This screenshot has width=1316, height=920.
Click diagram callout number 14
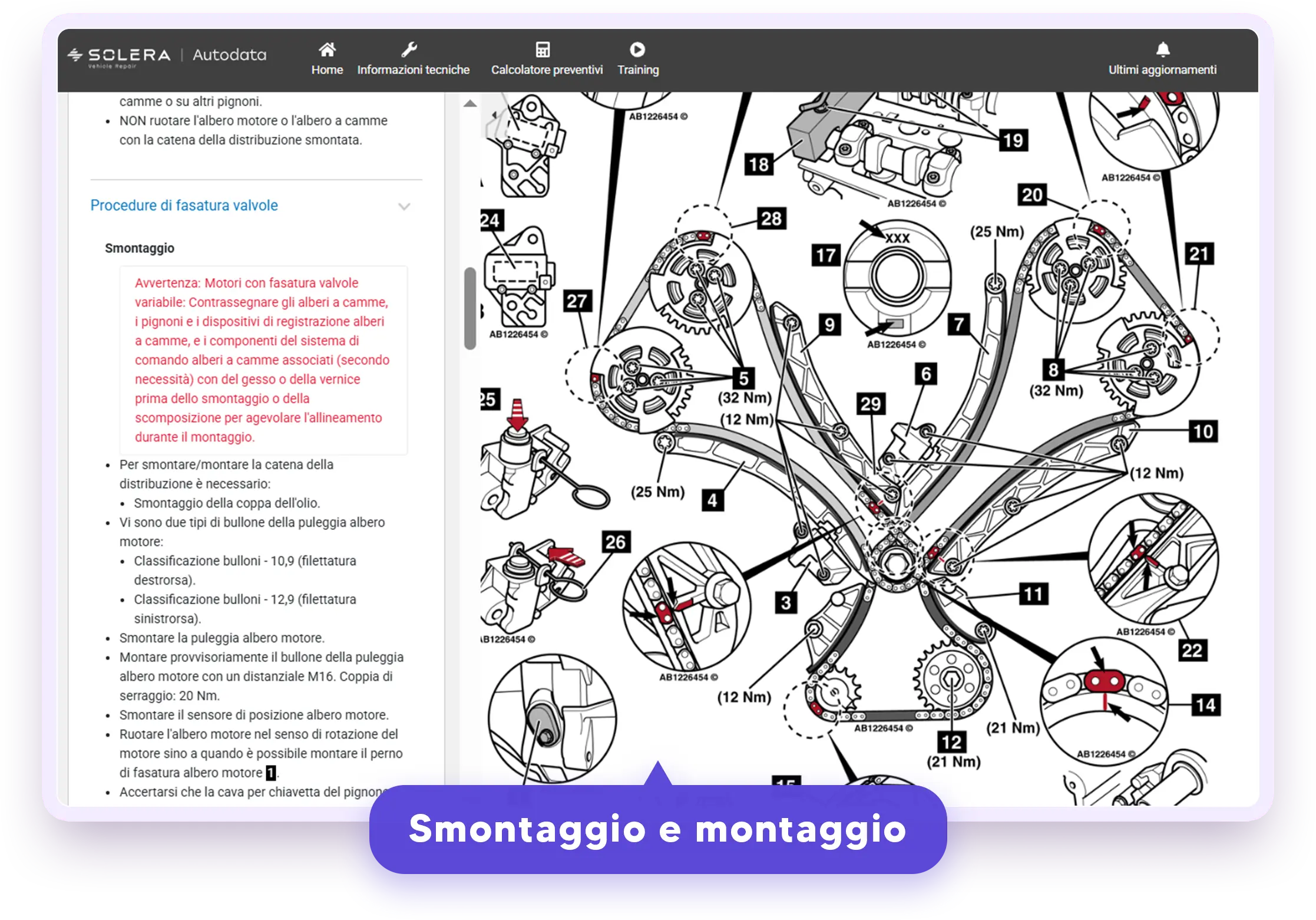(x=1205, y=705)
